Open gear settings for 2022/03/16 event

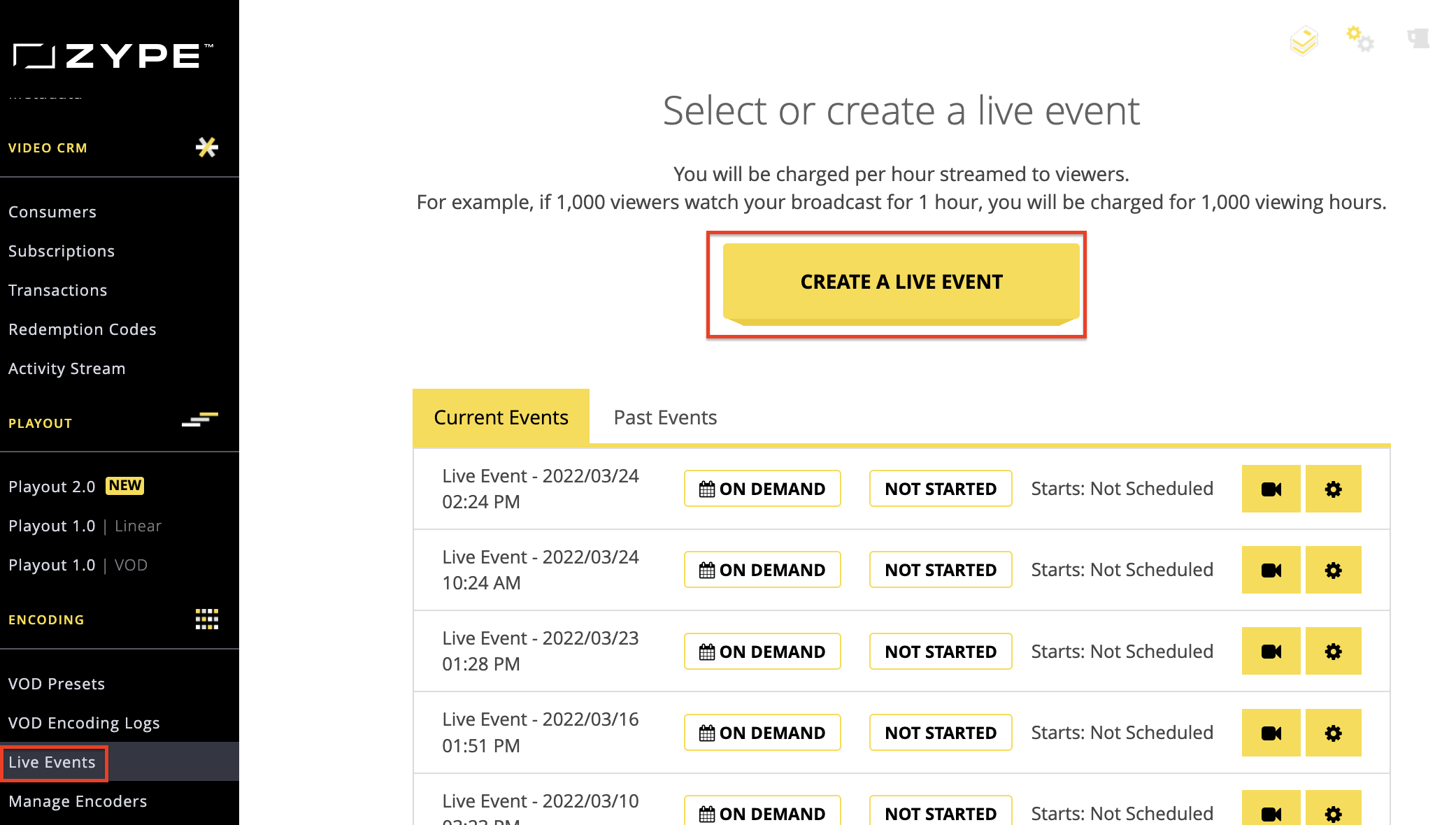[1333, 733]
